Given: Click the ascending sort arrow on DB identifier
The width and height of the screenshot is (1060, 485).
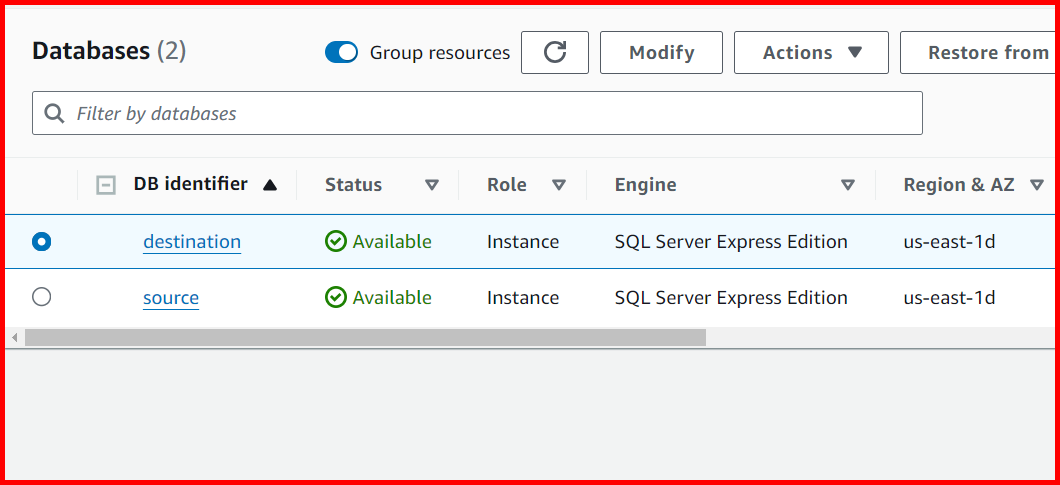Looking at the screenshot, I should (x=270, y=185).
